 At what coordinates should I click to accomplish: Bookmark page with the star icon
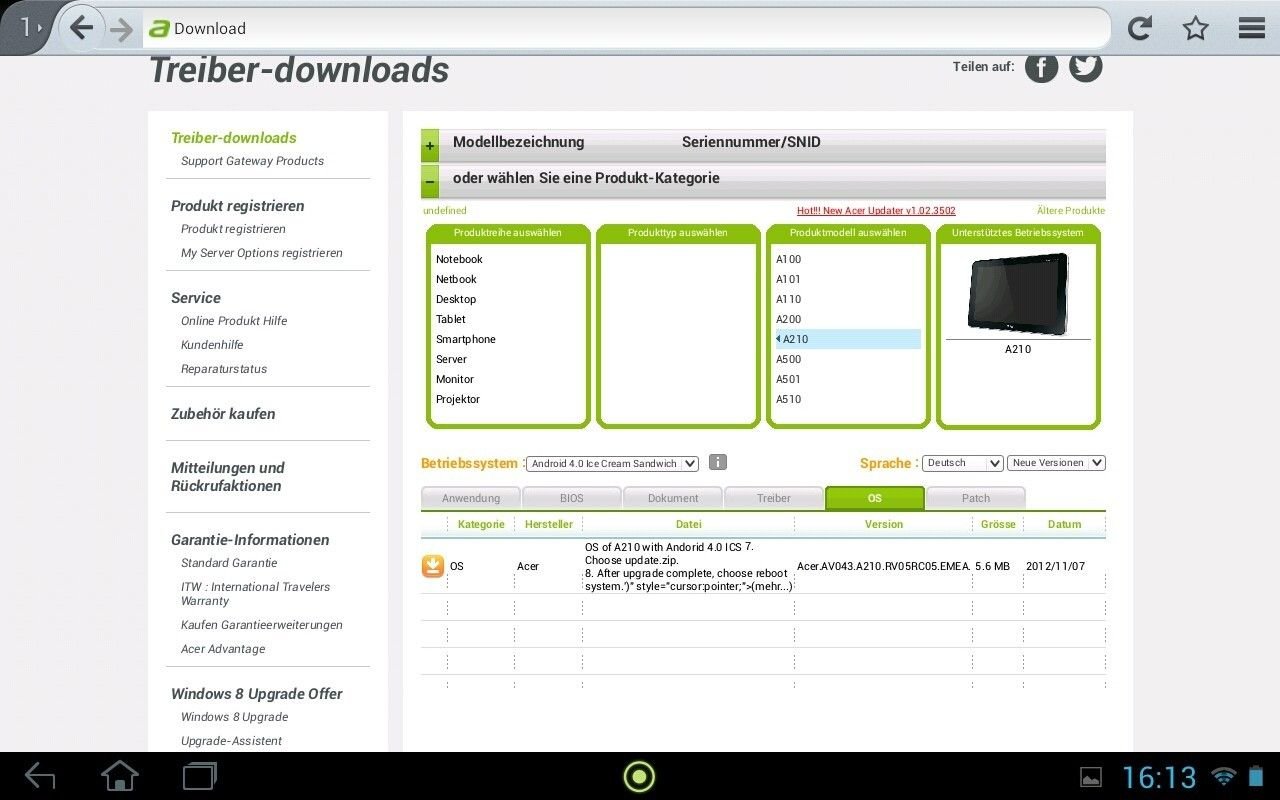(1196, 28)
